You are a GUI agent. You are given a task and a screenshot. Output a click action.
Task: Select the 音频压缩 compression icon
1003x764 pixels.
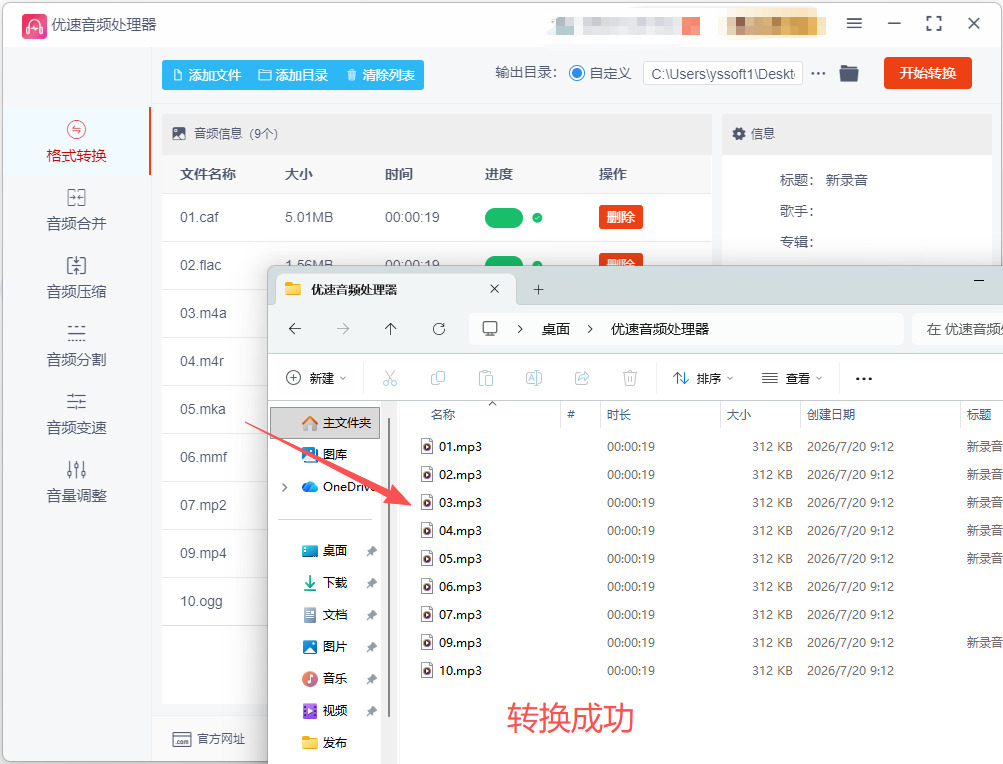(76, 265)
